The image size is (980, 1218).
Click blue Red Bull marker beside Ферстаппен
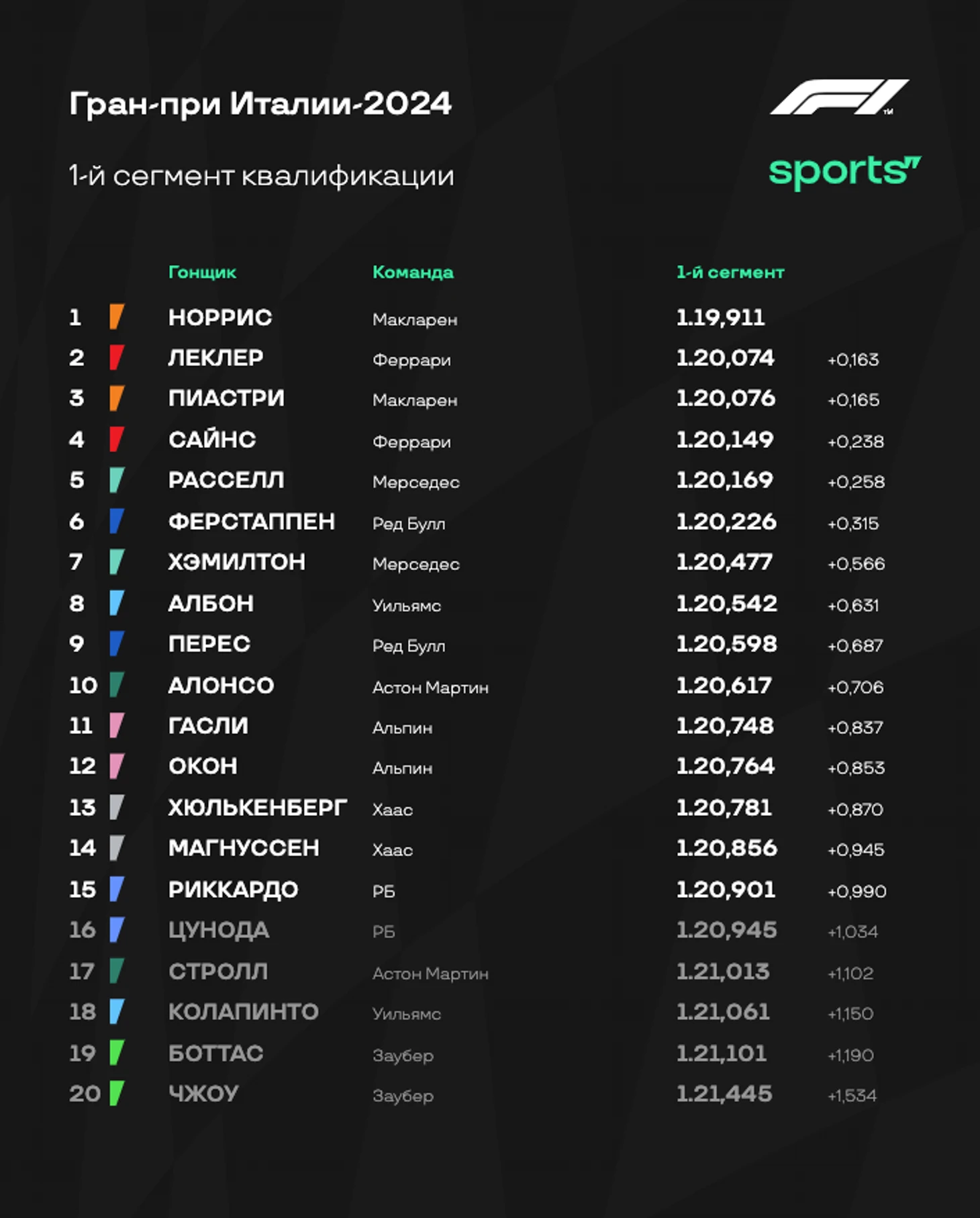[117, 521]
